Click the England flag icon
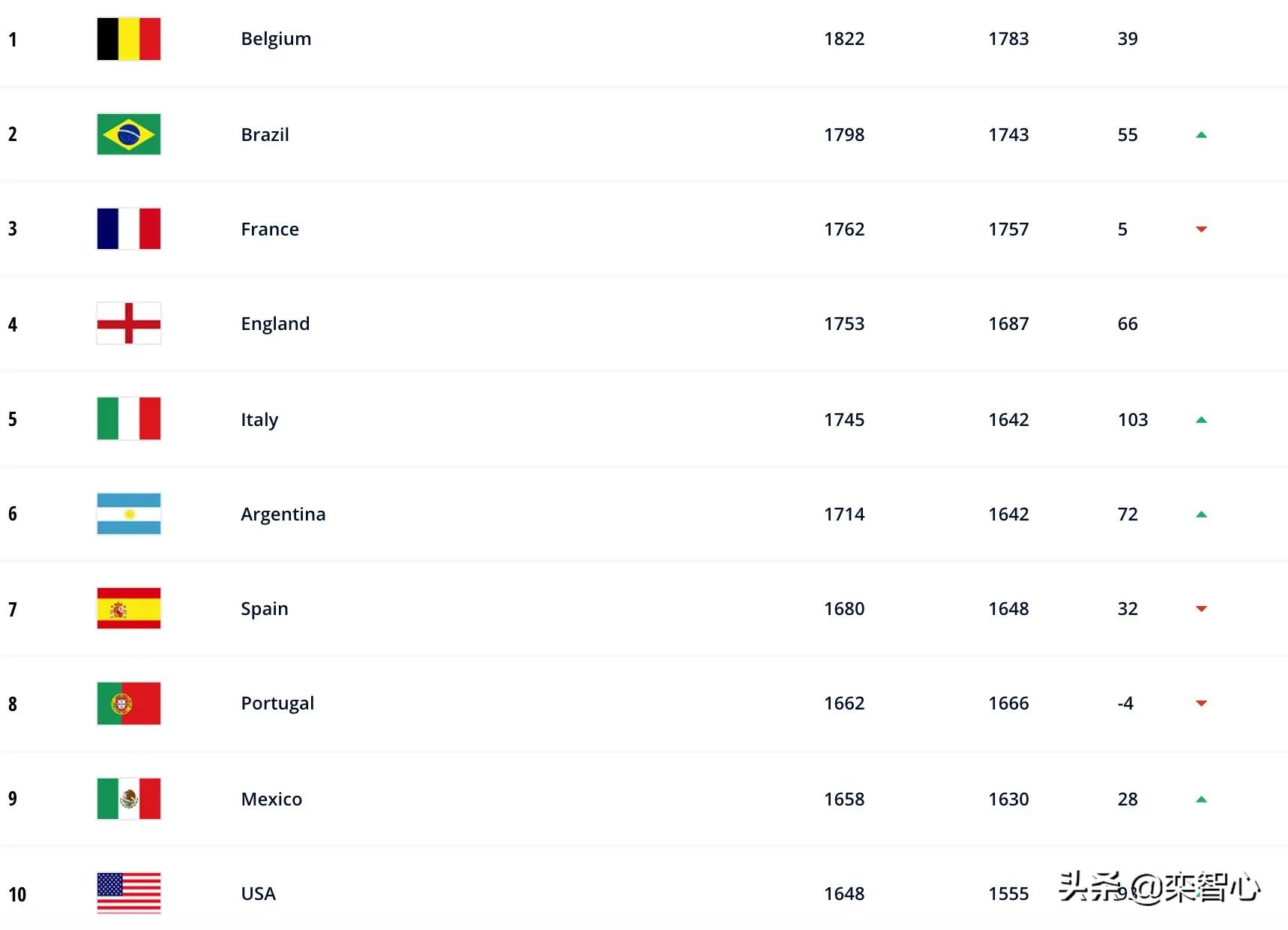1288x930 pixels. tap(128, 323)
